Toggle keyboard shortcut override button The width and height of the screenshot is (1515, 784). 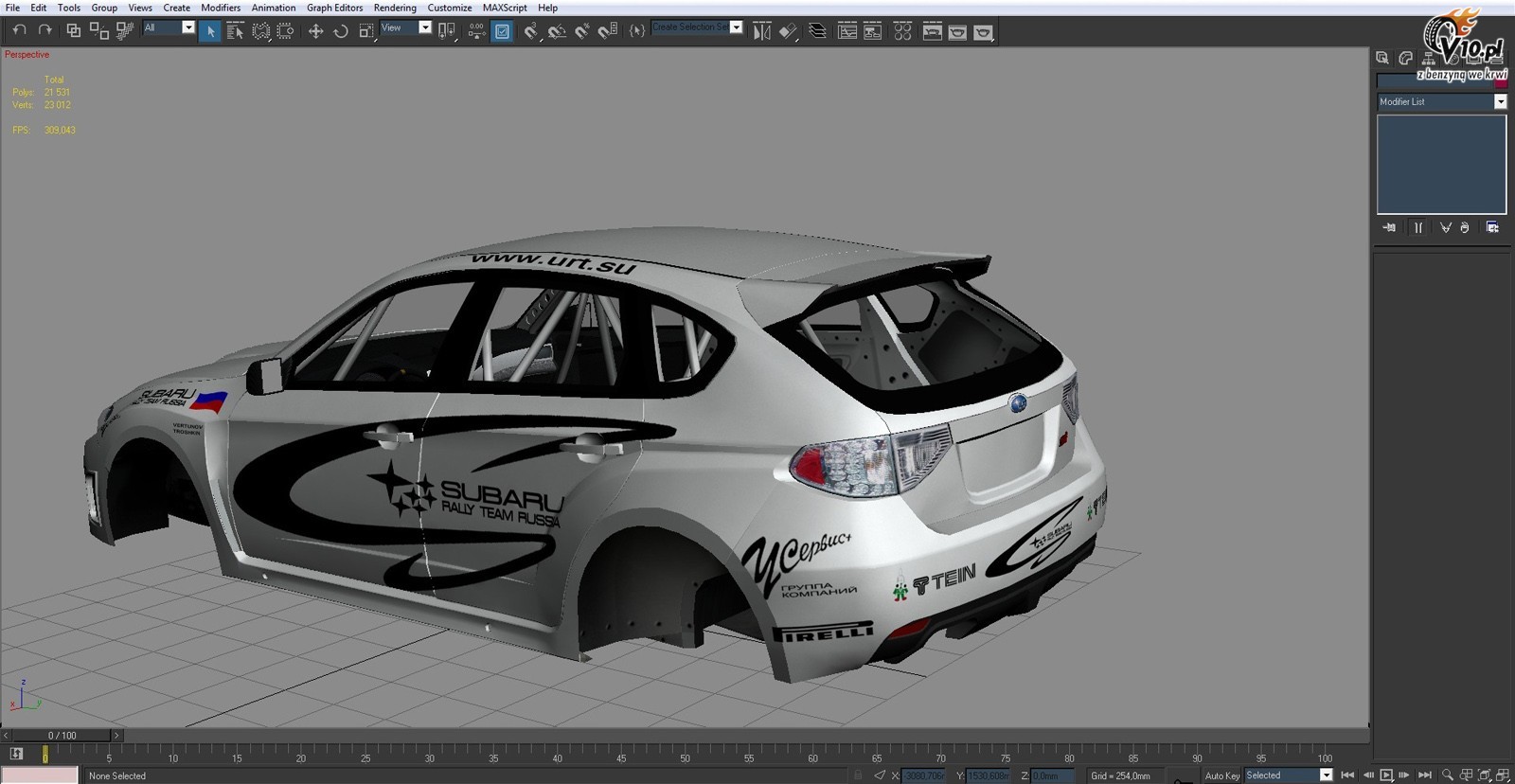tap(502, 31)
